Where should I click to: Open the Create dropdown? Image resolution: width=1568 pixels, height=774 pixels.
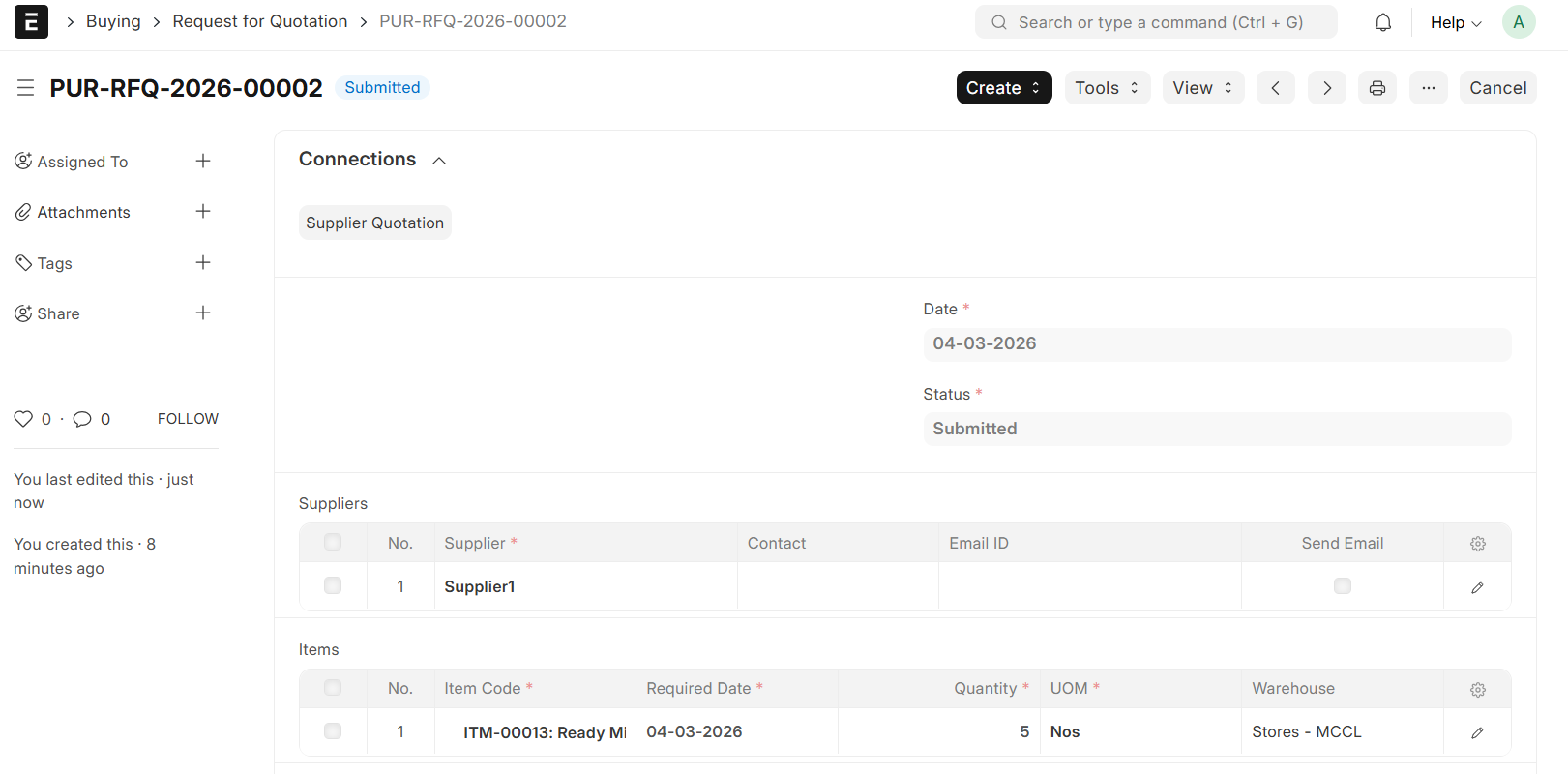1003,88
